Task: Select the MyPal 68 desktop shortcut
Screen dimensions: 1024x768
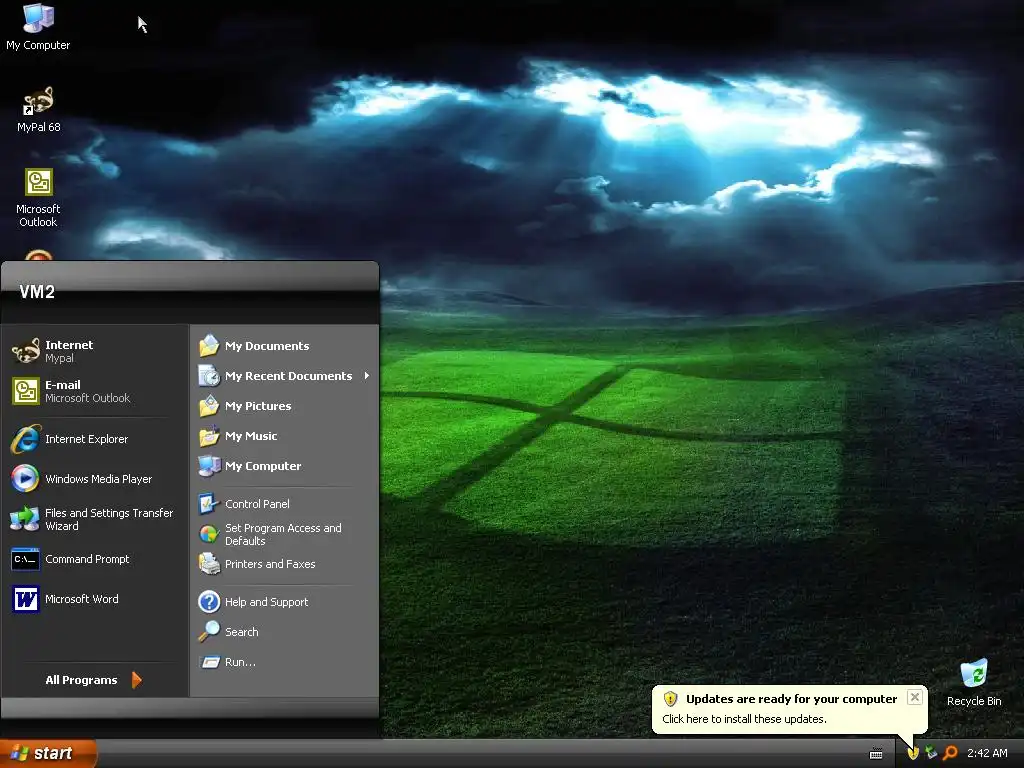Action: pyautogui.click(x=38, y=110)
